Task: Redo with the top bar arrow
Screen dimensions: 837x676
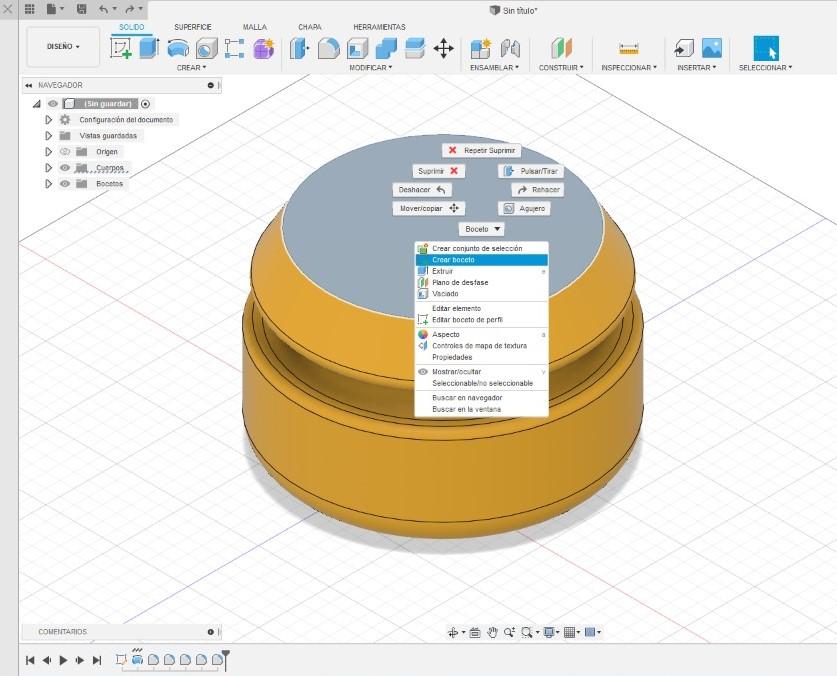Action: tap(130, 9)
